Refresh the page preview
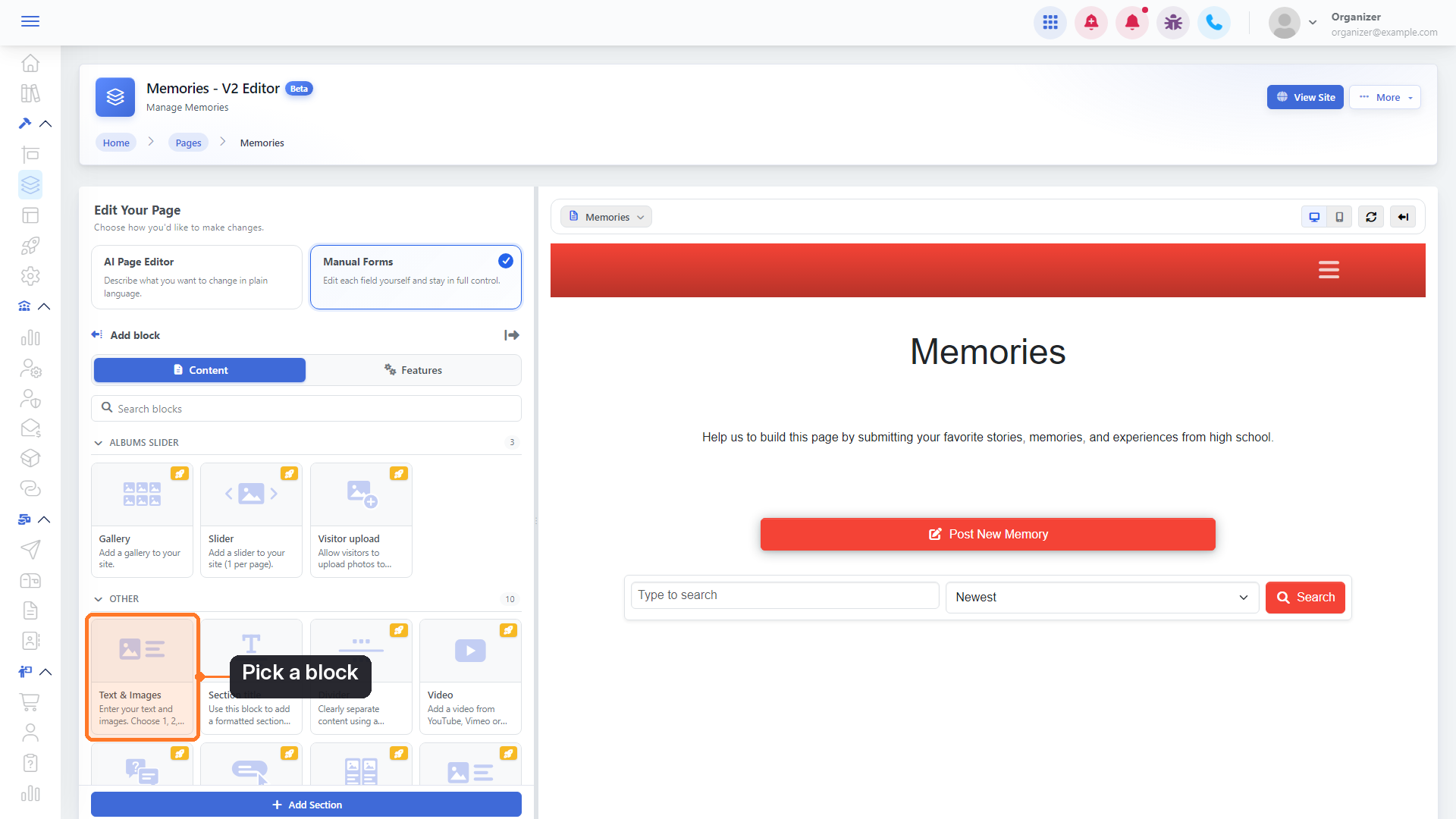1456x819 pixels. coord(1371,217)
